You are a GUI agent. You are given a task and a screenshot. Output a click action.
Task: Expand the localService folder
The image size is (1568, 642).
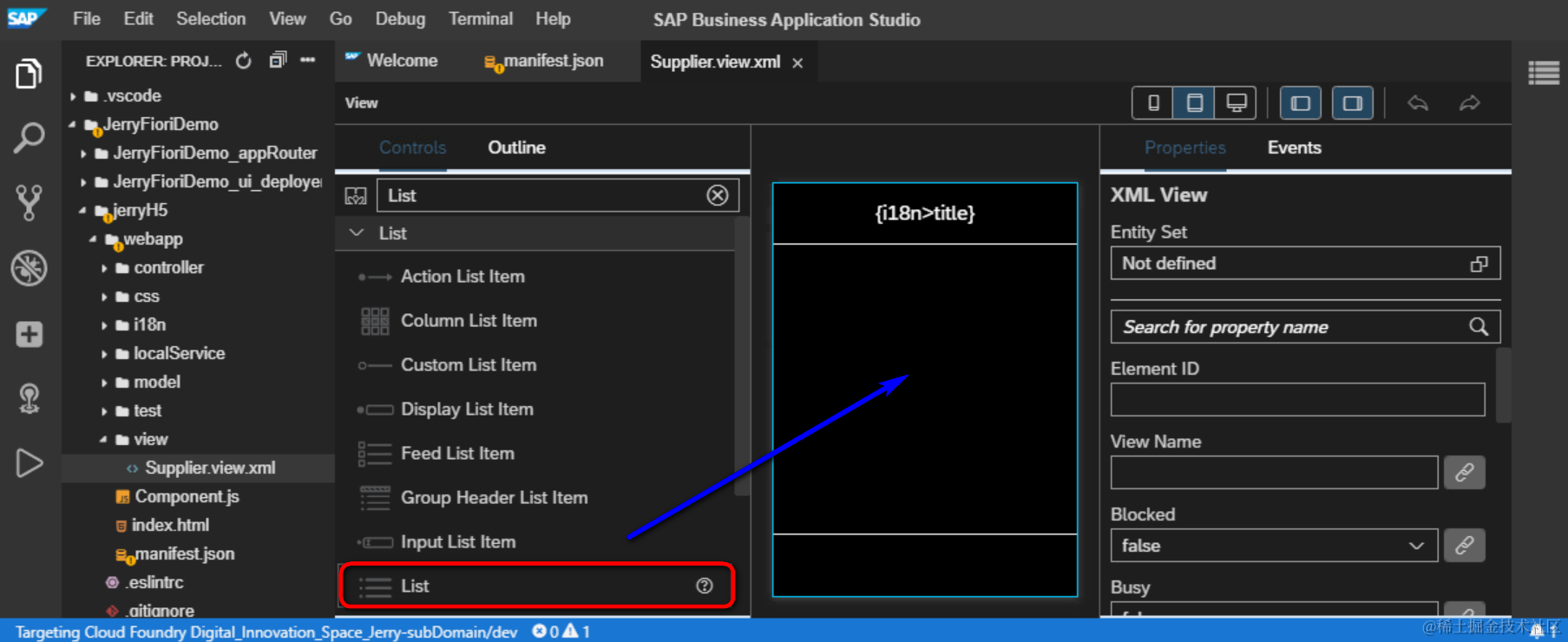pos(104,354)
